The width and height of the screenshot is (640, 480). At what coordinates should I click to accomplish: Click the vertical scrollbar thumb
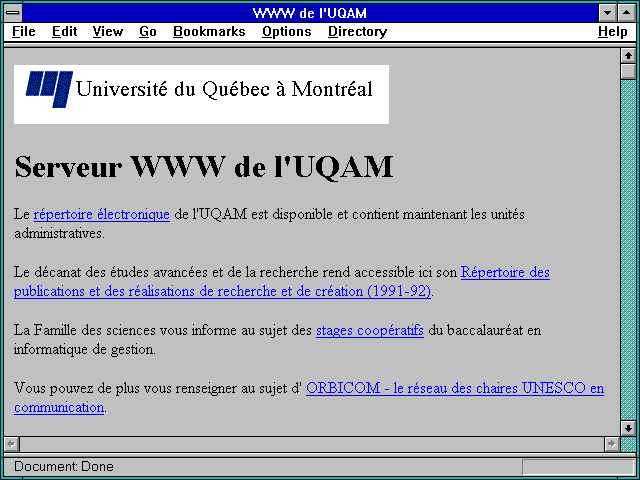pos(628,71)
